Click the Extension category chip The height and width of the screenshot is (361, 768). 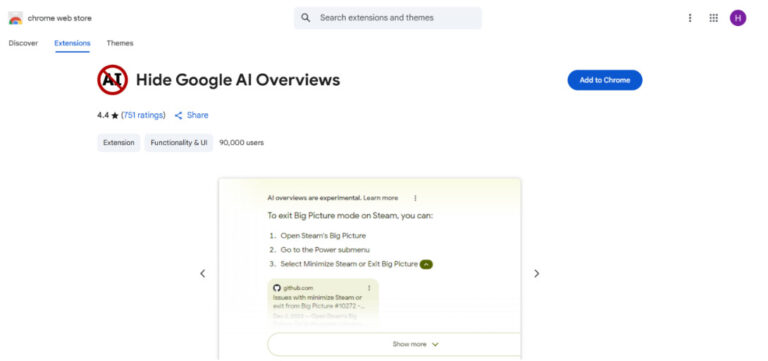[119, 143]
